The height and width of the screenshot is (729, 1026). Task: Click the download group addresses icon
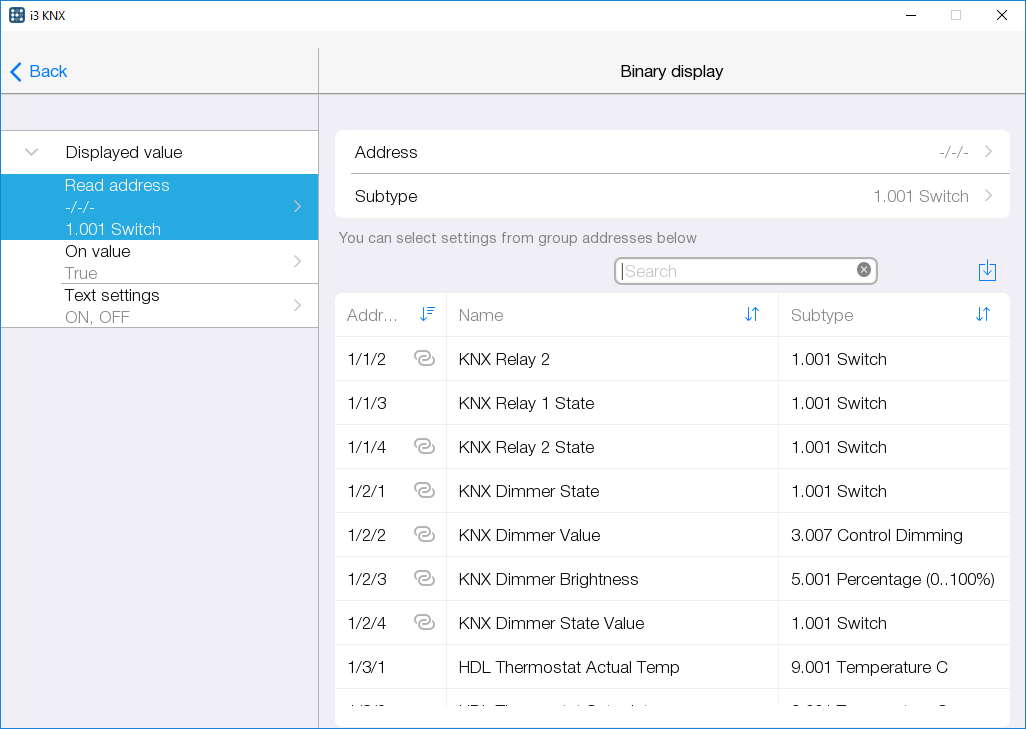coord(987,270)
